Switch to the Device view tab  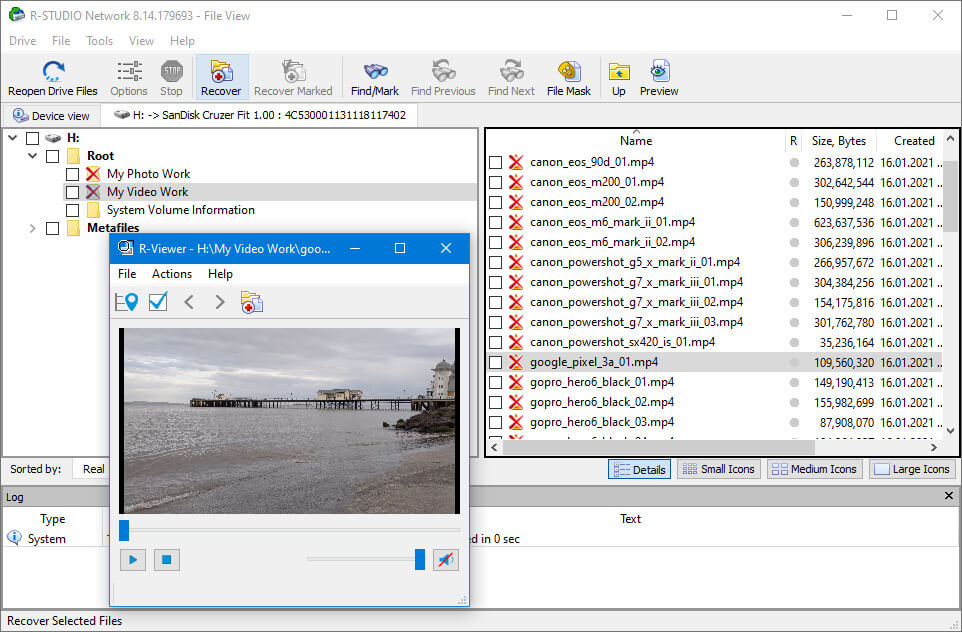point(52,116)
